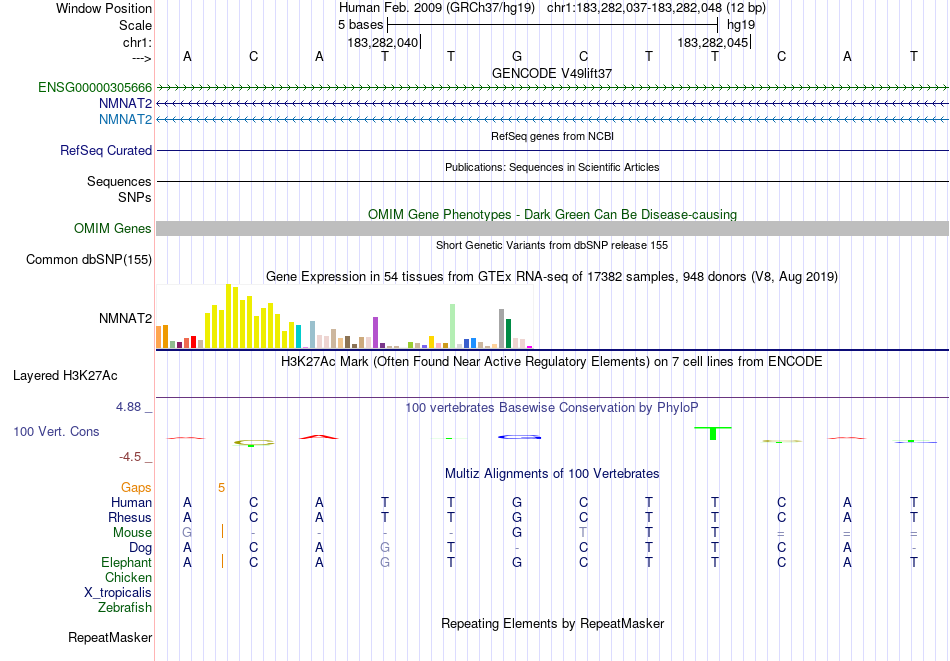Open the RefSeq genes from NCBI title
This screenshot has height=661, width=950.
tap(553, 136)
